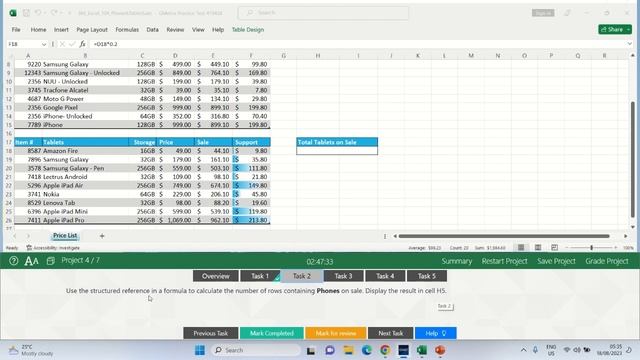
Task: Open Chrome from the taskbar
Action: [385, 350]
